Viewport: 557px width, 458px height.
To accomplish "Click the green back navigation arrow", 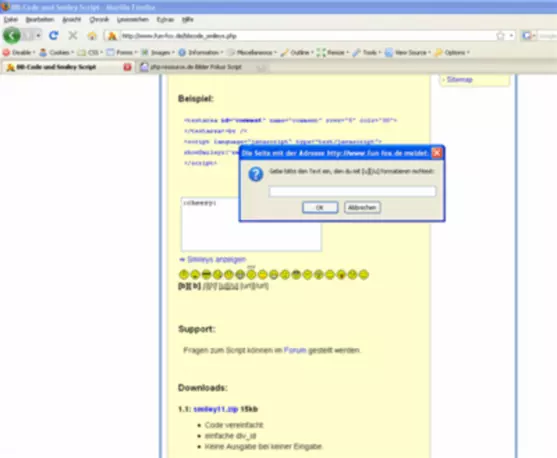I will [12, 36].
